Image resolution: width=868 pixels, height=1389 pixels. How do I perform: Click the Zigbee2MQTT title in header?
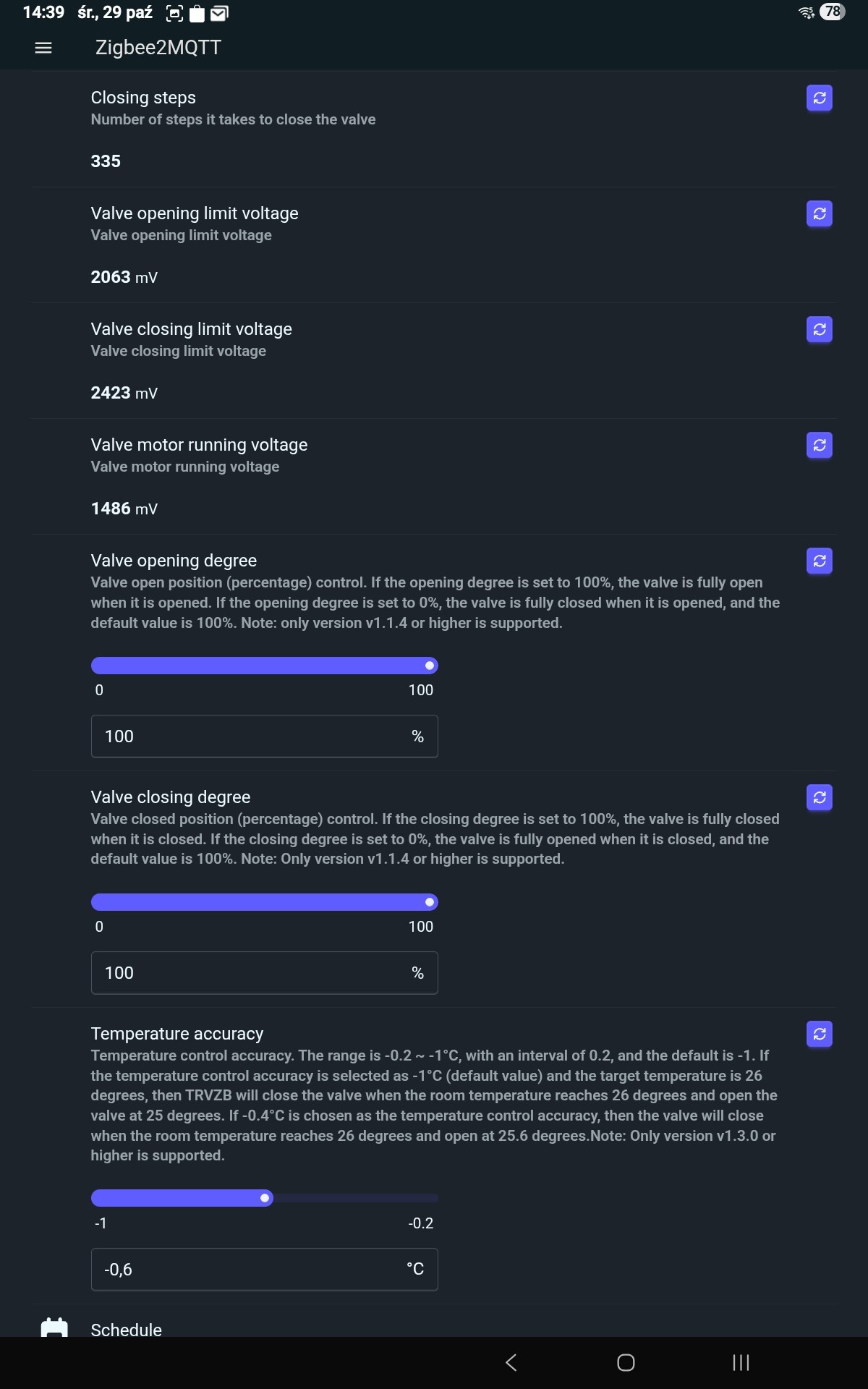point(158,48)
